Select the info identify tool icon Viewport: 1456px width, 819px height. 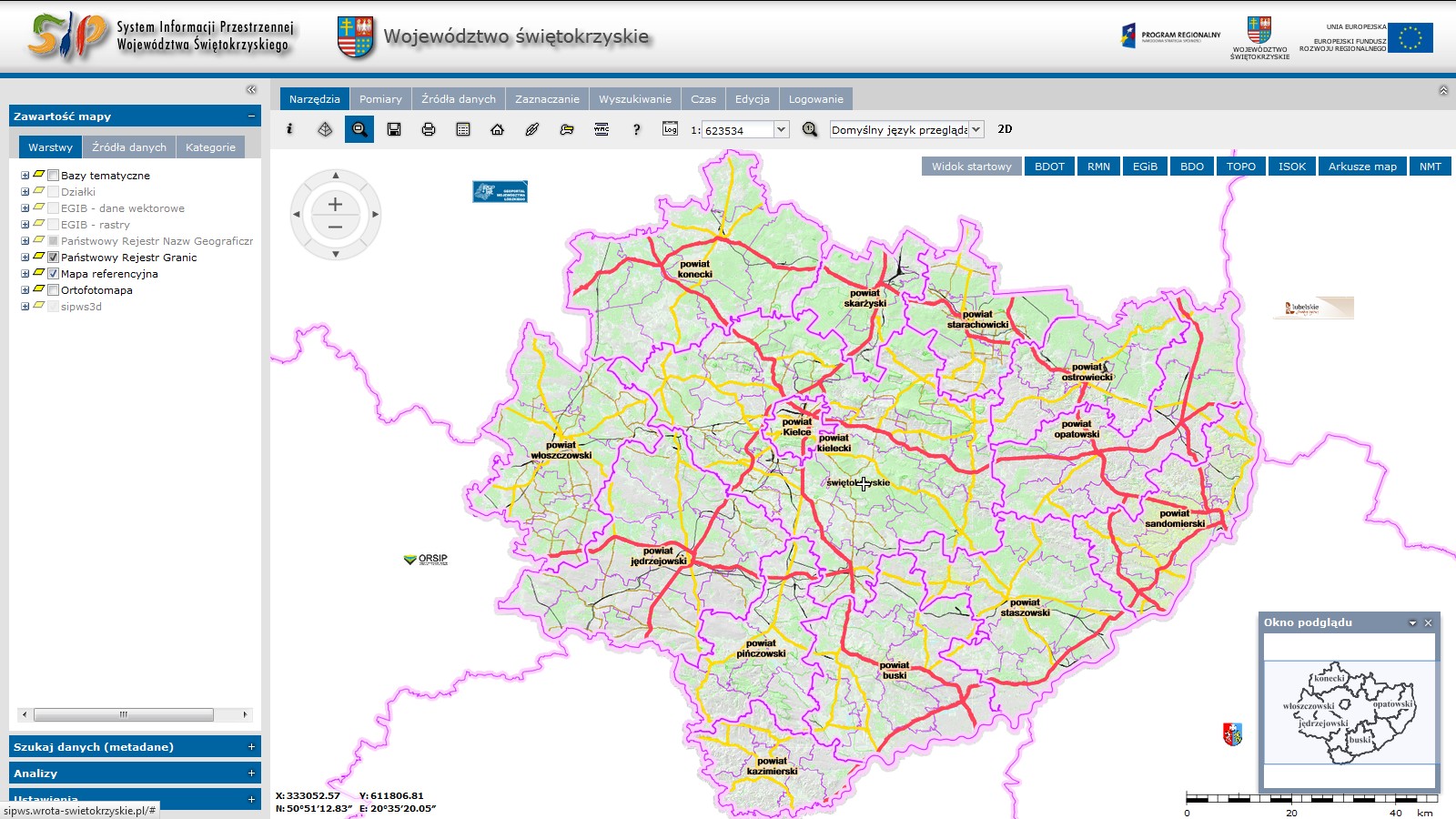290,129
